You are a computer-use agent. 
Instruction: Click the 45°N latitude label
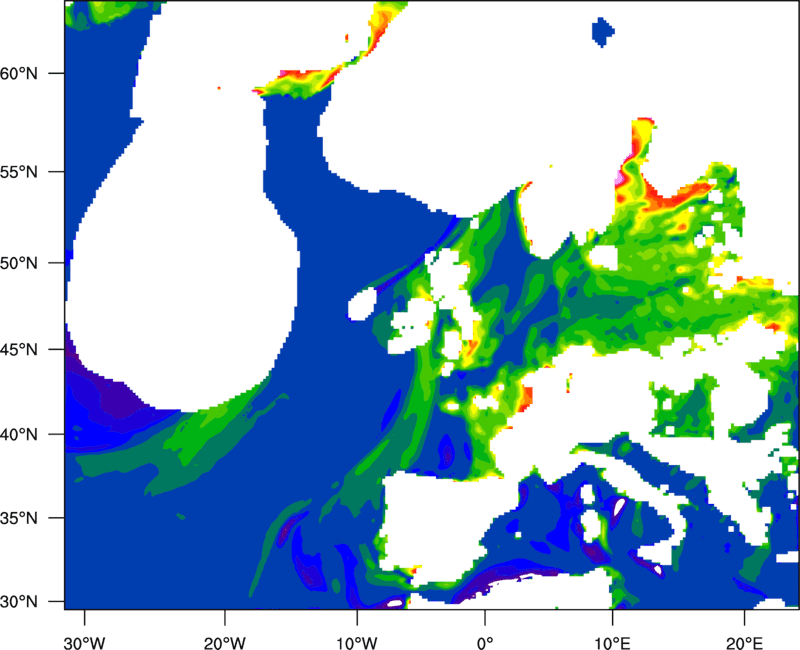pos(19,349)
